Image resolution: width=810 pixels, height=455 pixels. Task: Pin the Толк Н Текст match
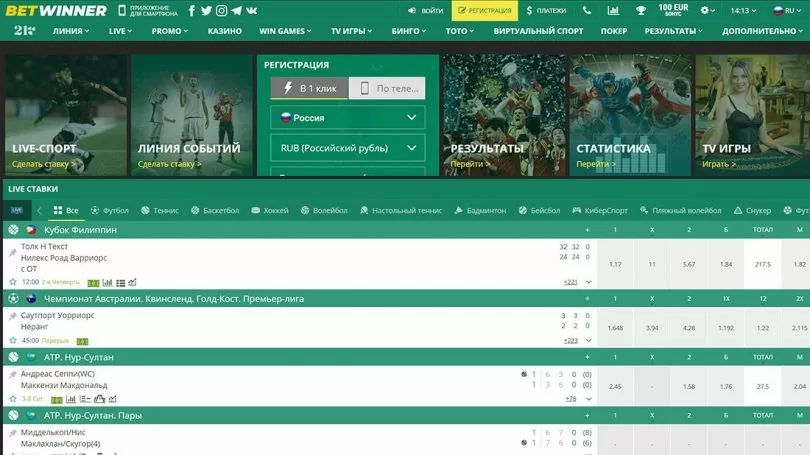pos(12,253)
